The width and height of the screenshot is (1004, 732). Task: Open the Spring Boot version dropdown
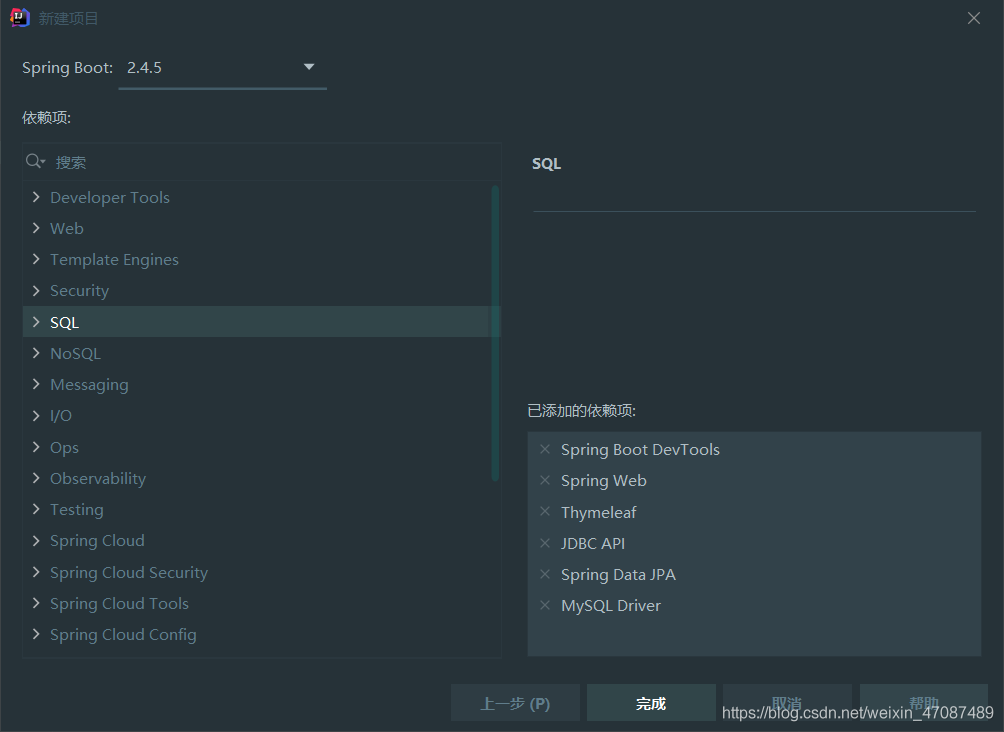pyautogui.click(x=308, y=66)
